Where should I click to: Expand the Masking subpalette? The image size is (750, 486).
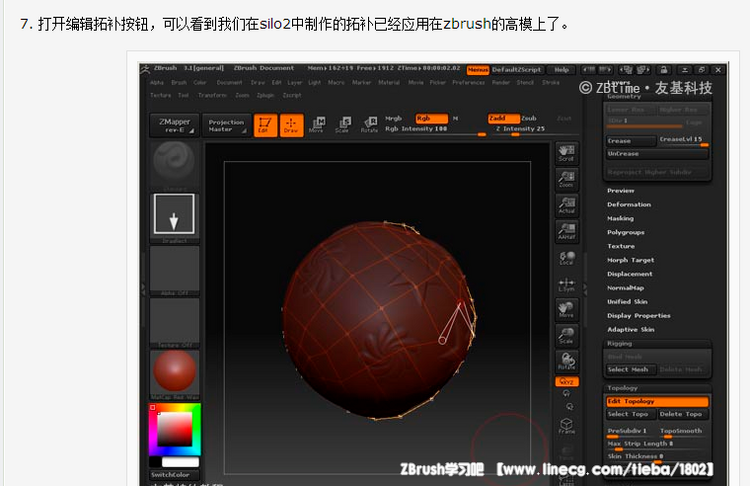(620, 218)
